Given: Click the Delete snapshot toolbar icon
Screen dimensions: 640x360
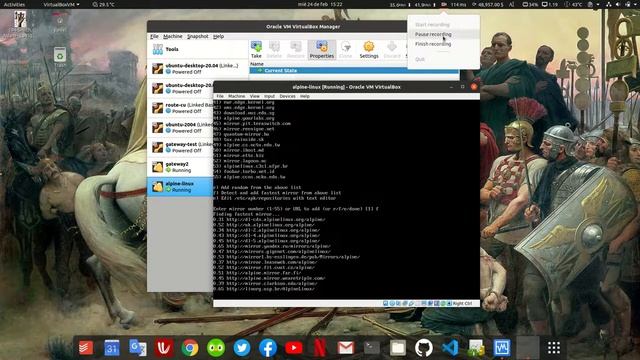Looking at the screenshot, I should click(274, 49).
